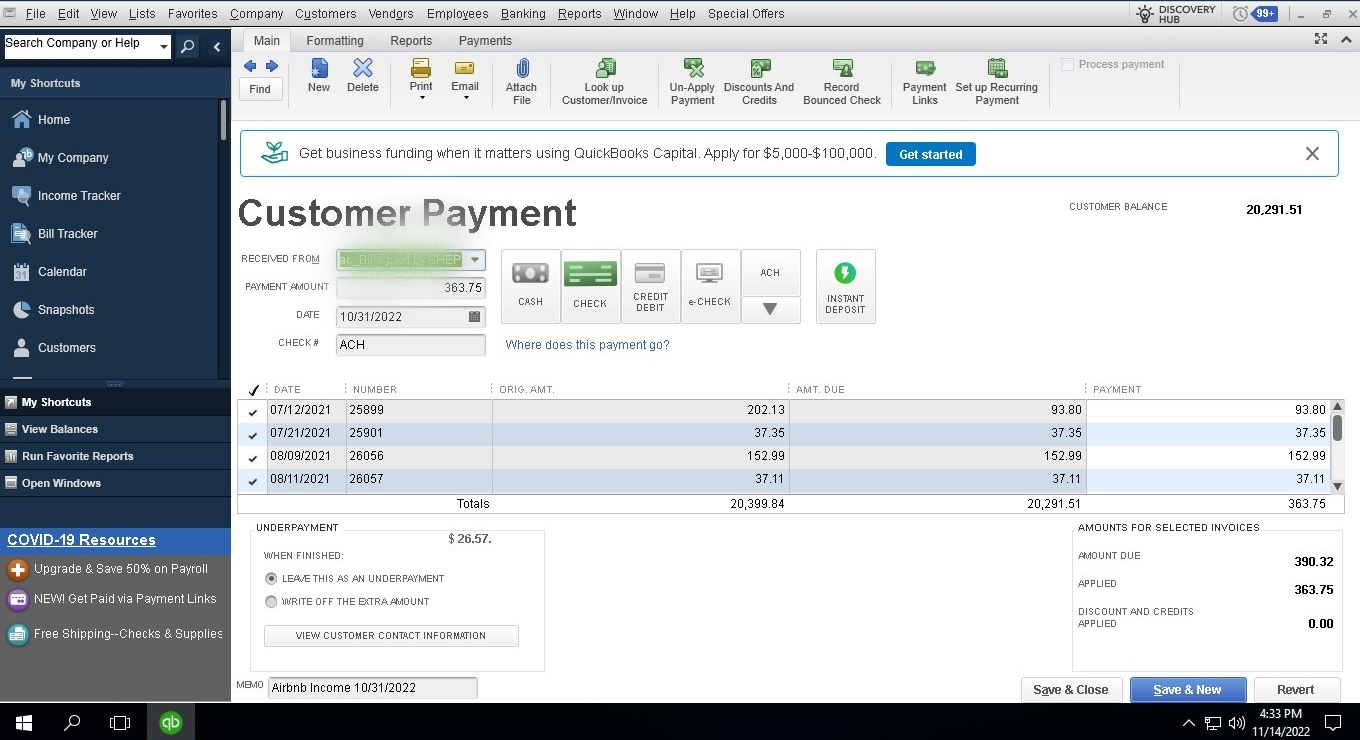Viewport: 1360px width, 740px height.
Task: Open the Customers menu
Action: (x=326, y=14)
